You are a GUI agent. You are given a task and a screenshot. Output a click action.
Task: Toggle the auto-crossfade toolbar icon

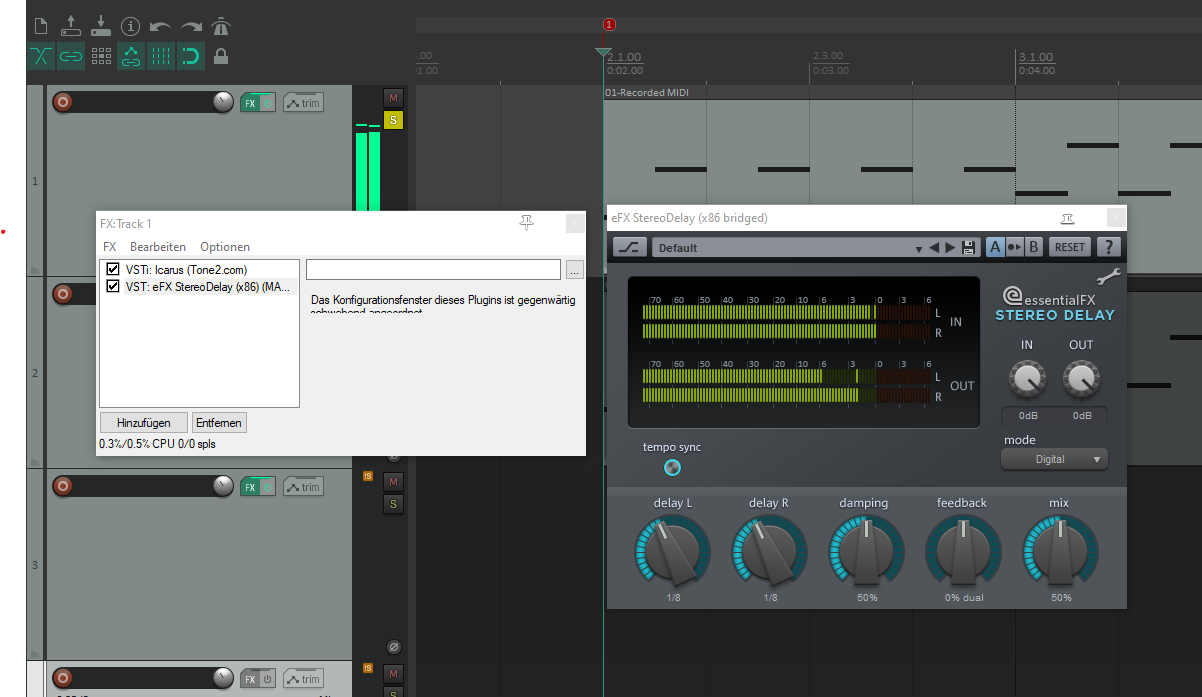(x=41, y=56)
